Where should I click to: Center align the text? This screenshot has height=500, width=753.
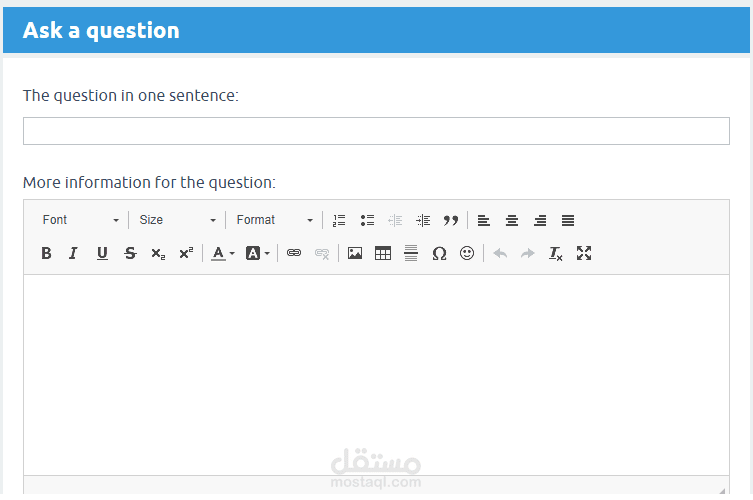coord(512,220)
